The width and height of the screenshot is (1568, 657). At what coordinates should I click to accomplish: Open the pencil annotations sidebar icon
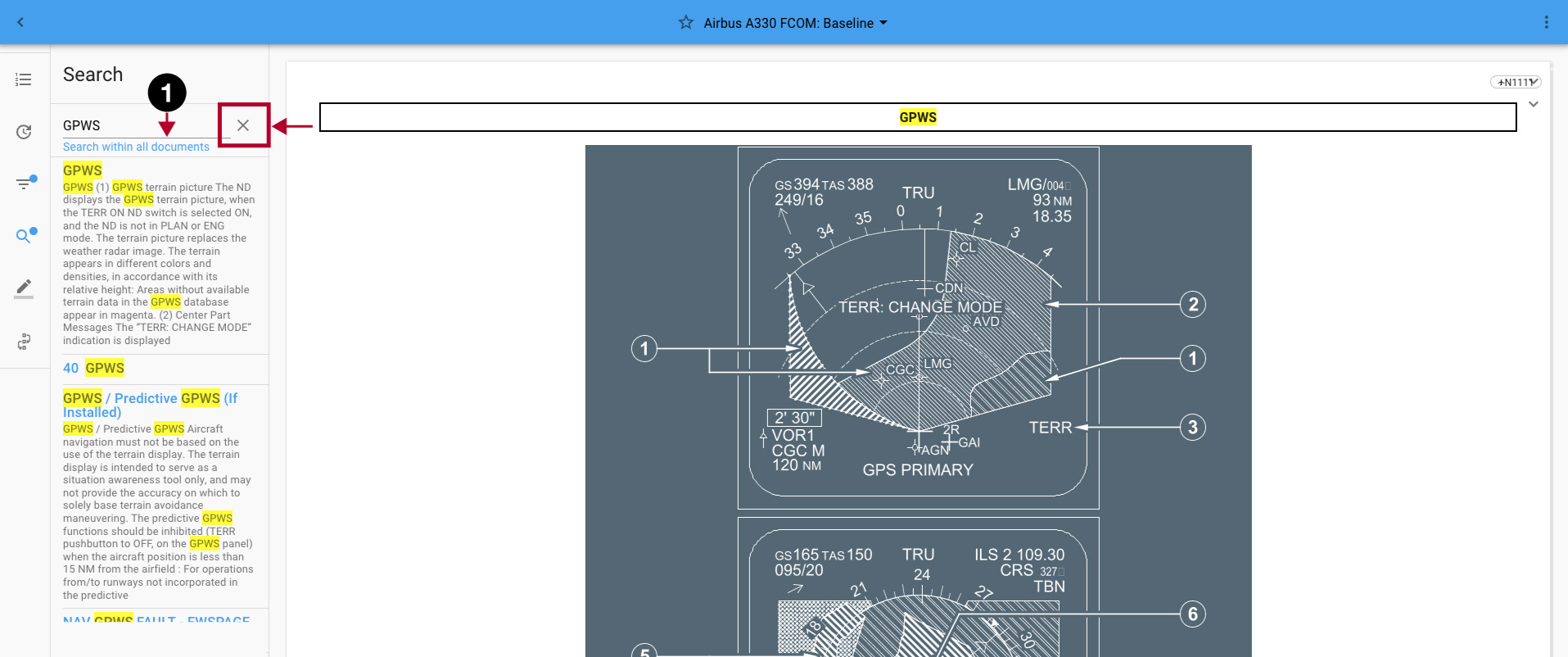coord(24,288)
